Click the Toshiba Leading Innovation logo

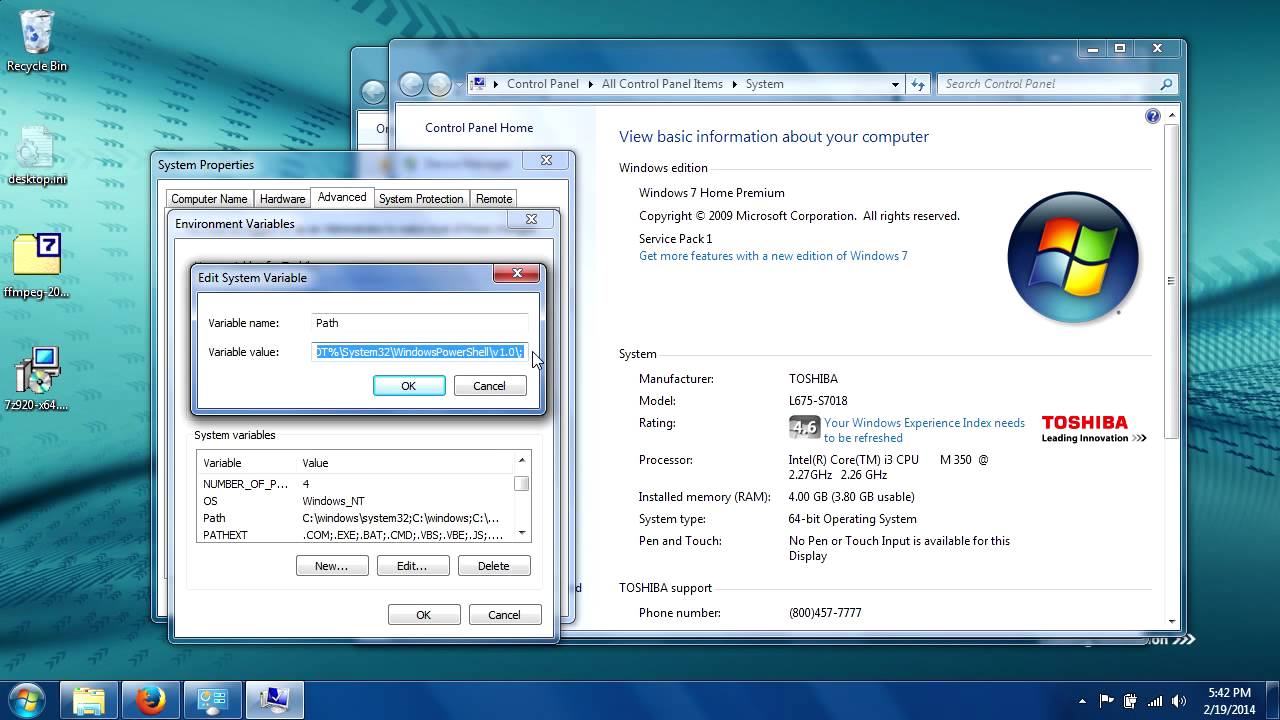coord(1093,429)
